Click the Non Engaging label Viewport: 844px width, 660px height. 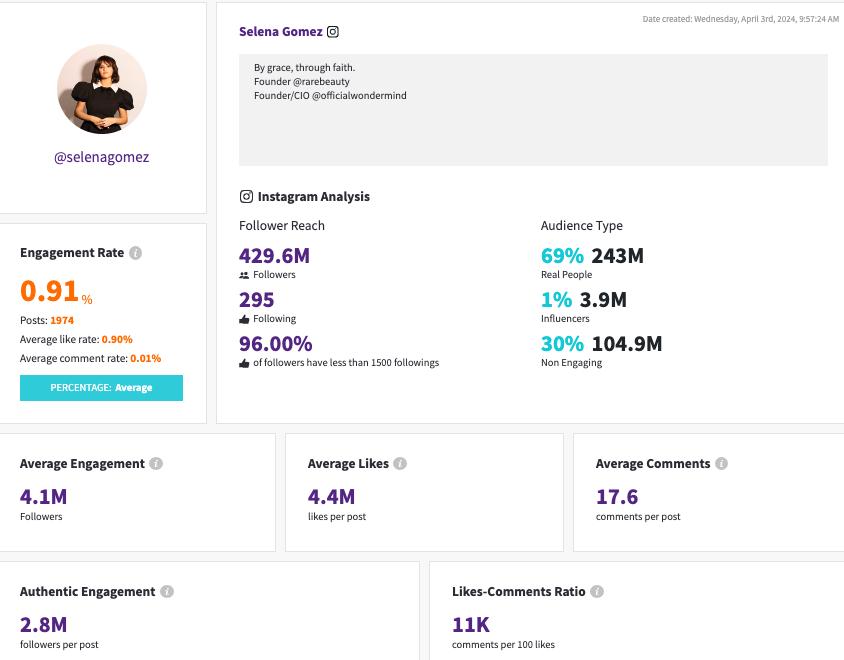coord(572,363)
